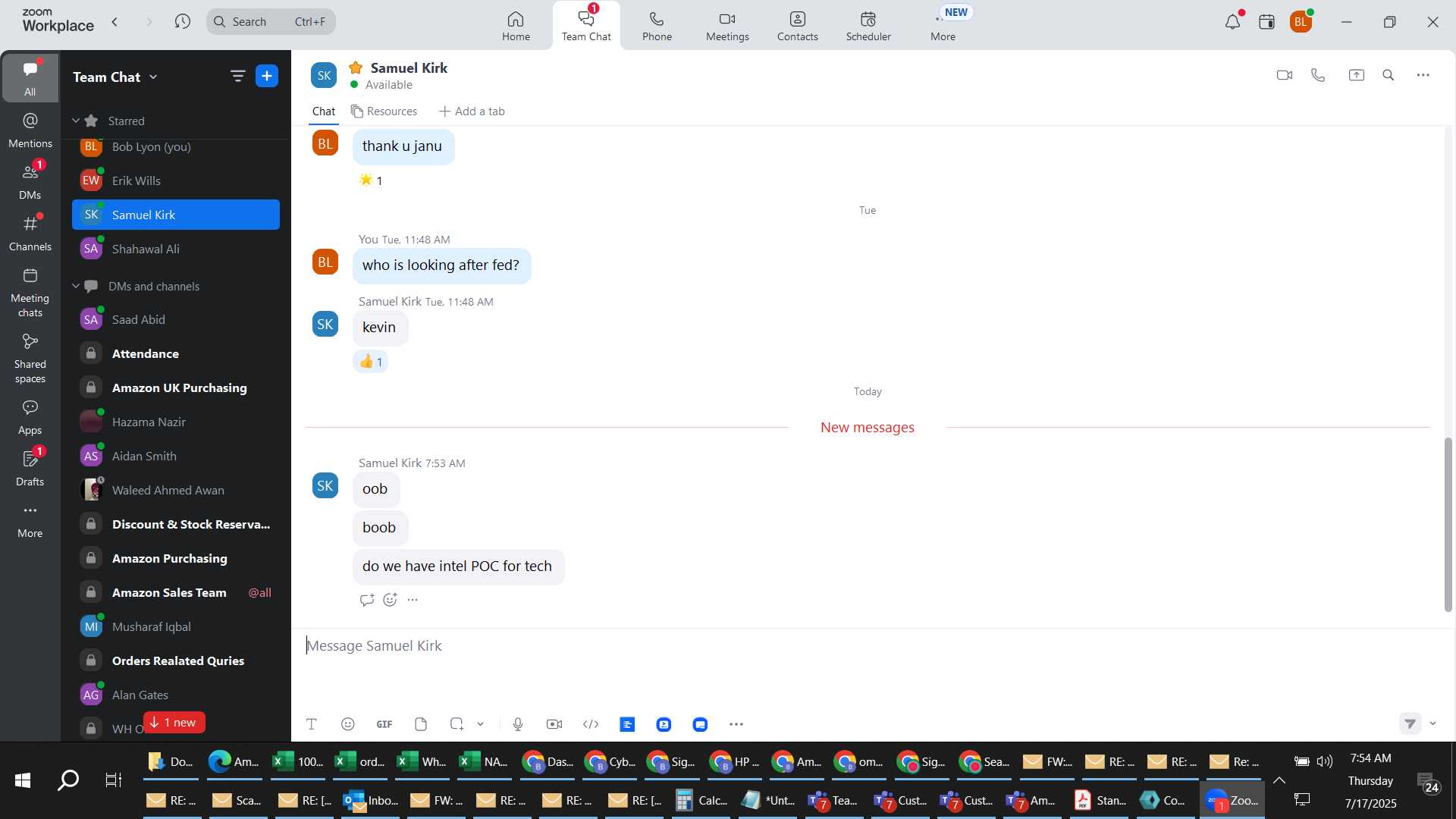Open the sidebar More ellipsis
This screenshot has height=819, width=1456.
click(x=30, y=520)
